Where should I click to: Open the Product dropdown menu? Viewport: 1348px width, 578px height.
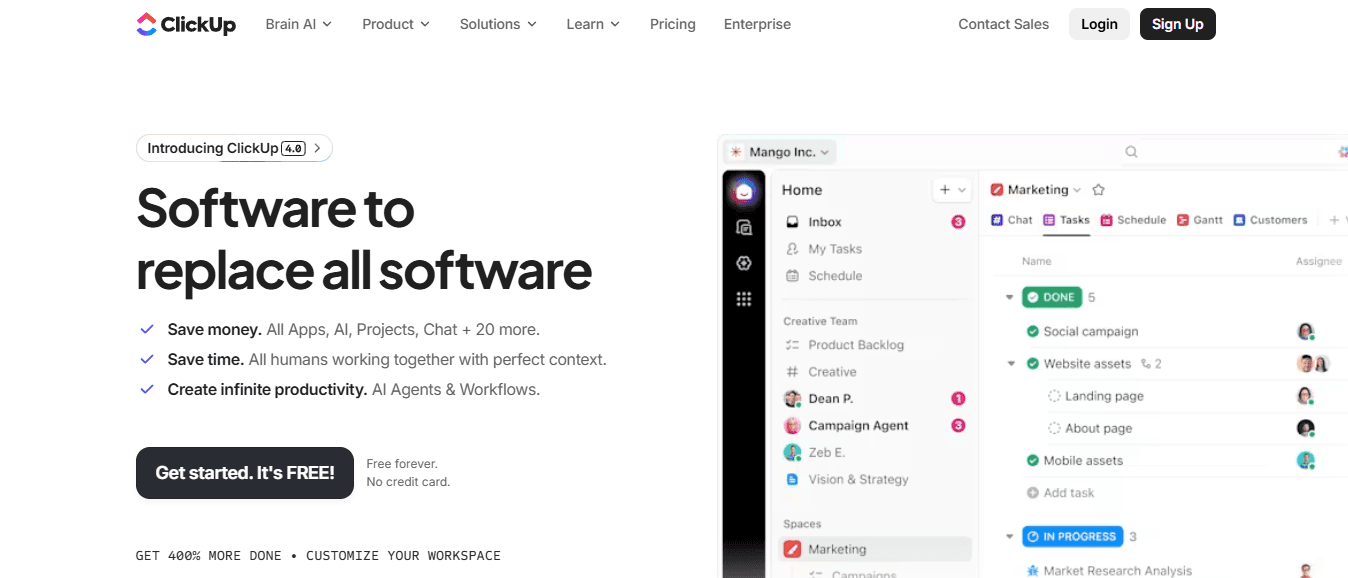coord(396,24)
